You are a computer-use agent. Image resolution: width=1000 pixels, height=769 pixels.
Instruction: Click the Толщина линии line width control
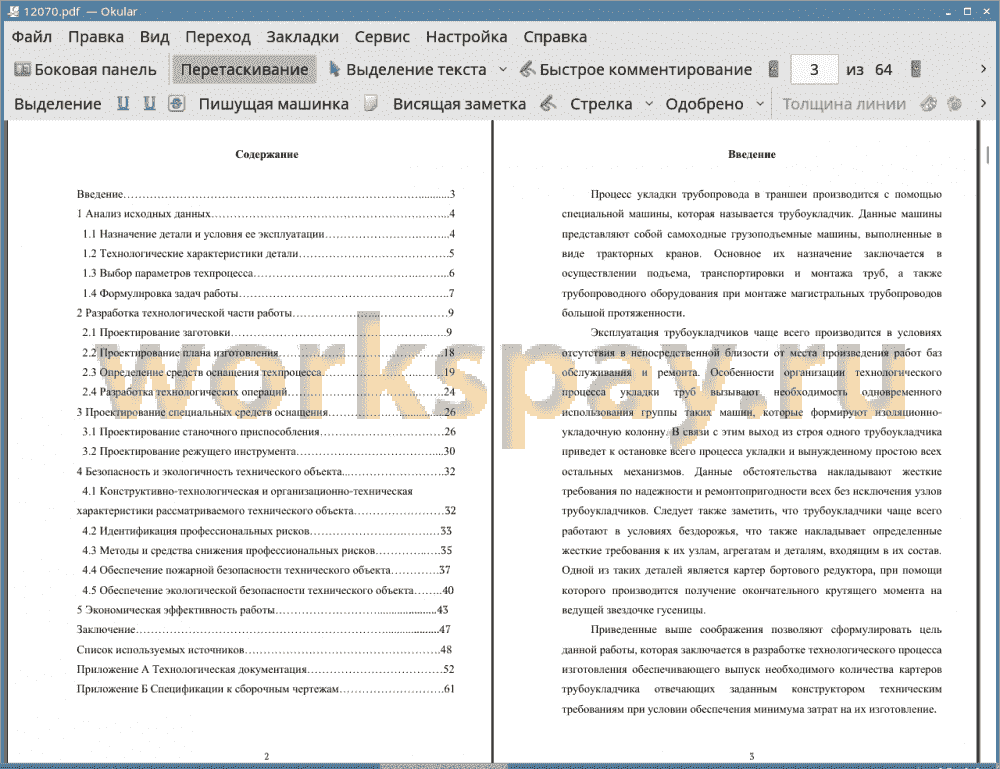point(844,104)
